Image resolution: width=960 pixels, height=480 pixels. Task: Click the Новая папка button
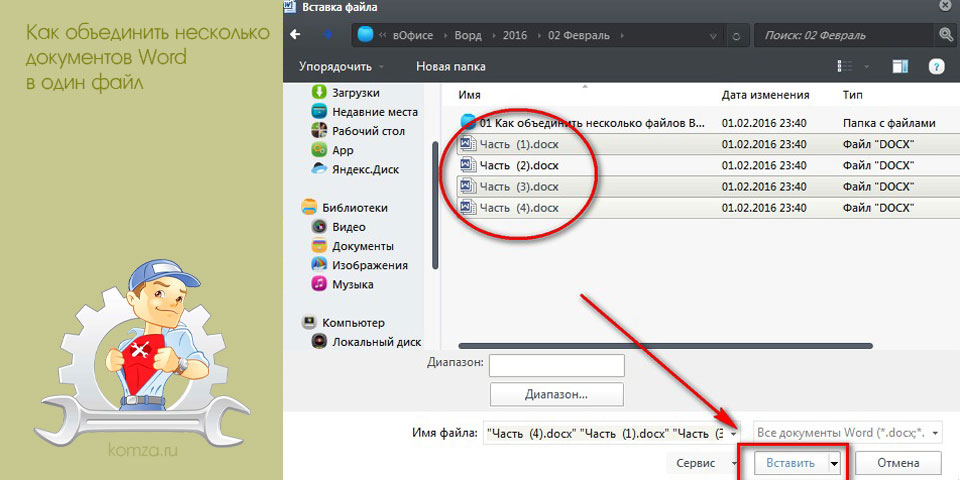point(451,66)
